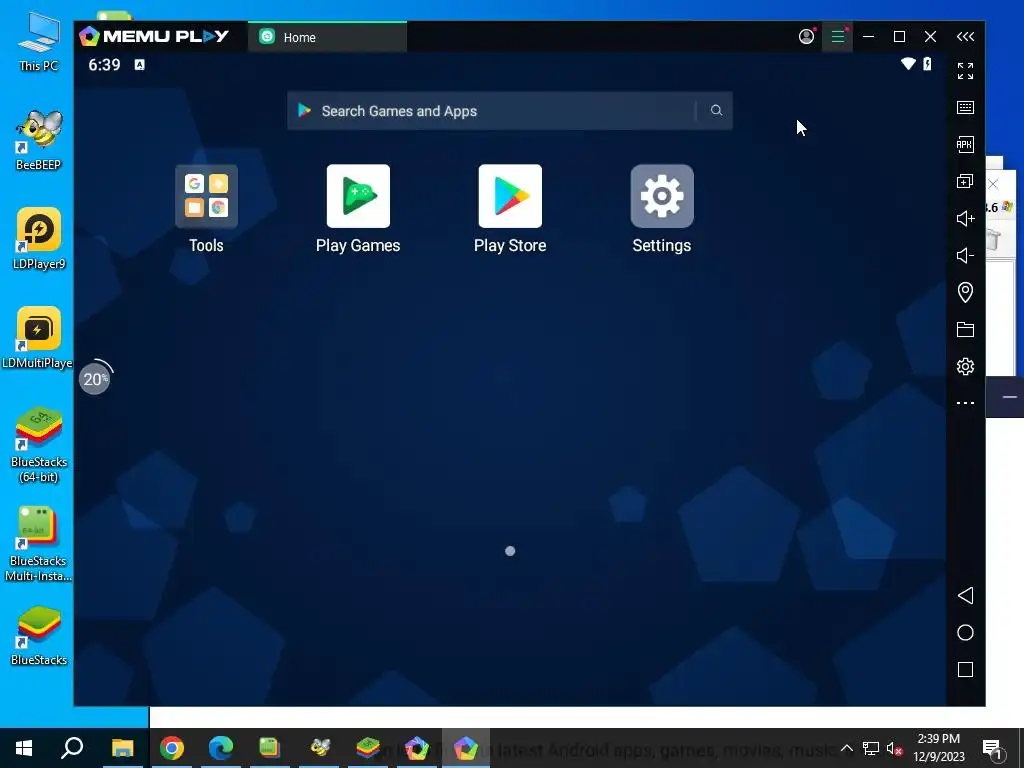
Task: Open MEmu settings gear in sidebar
Action: [x=965, y=366]
